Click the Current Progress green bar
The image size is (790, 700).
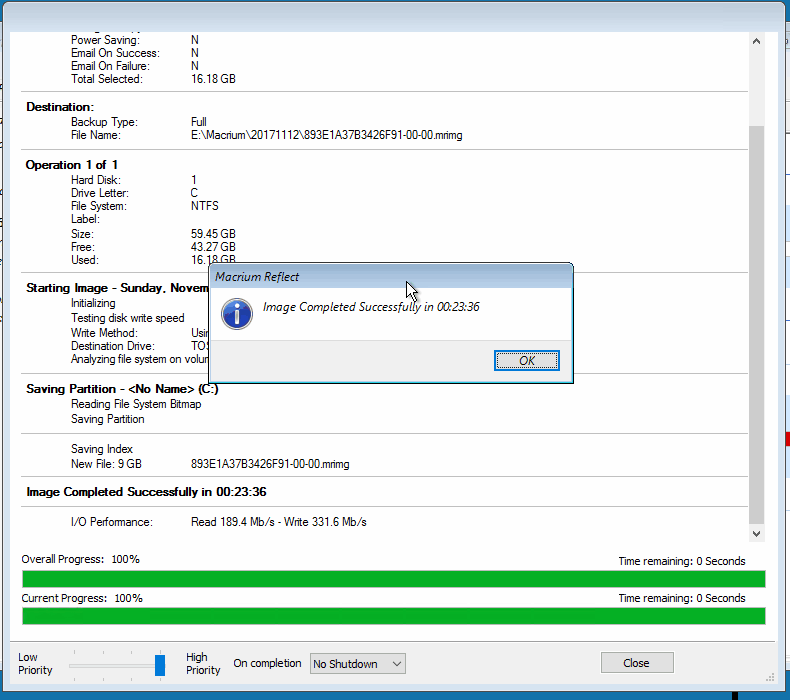[x=393, y=616]
